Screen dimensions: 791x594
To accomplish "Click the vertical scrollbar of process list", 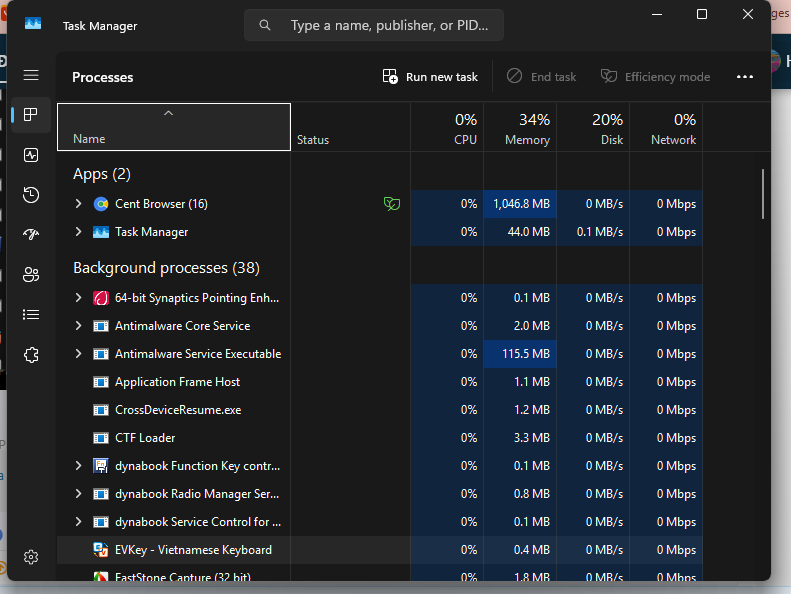I will pos(763,194).
